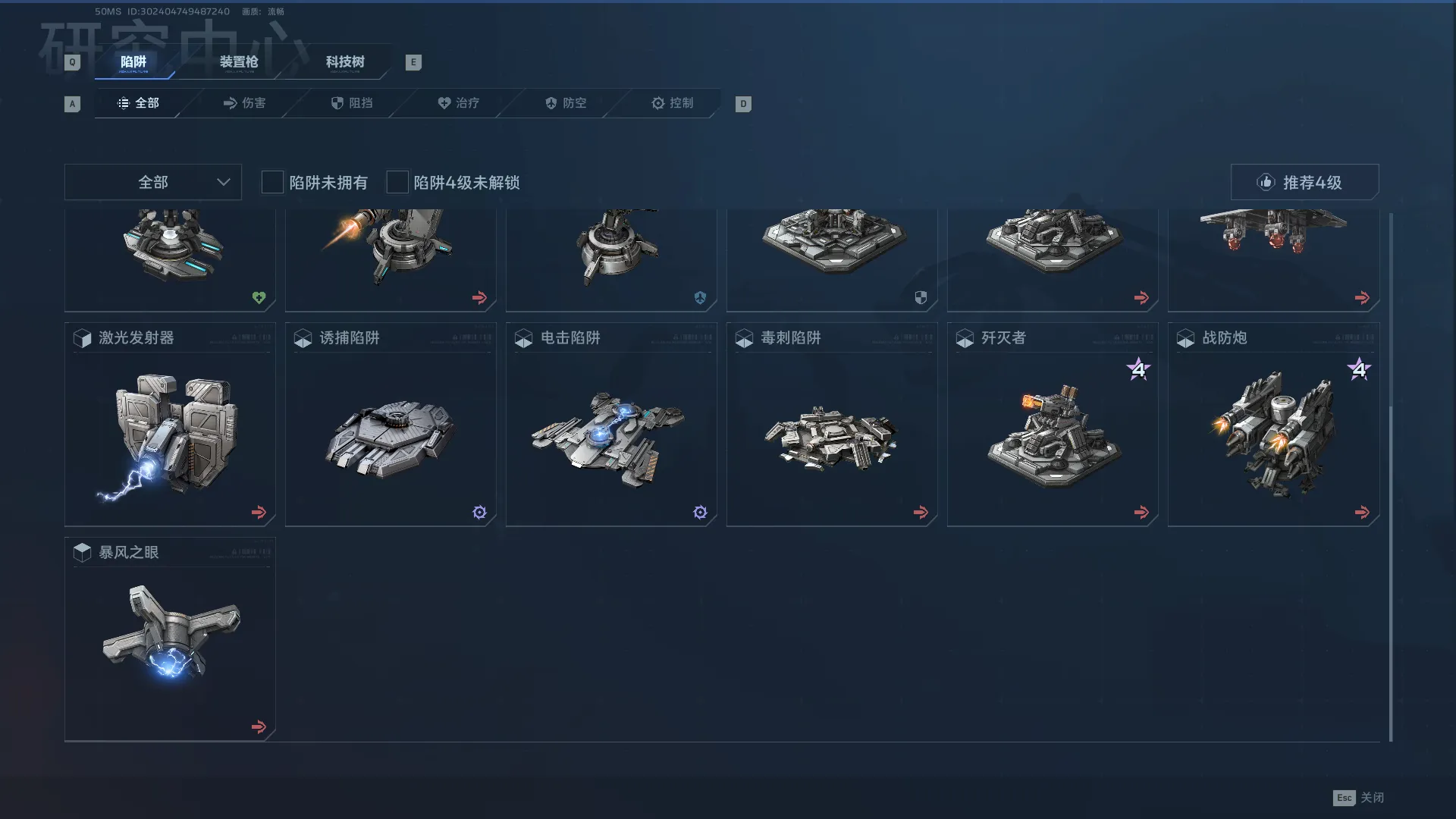The height and width of the screenshot is (819, 1456).
Task: Click the 毒刺陷阱 red damage arrow
Action: tap(921, 513)
